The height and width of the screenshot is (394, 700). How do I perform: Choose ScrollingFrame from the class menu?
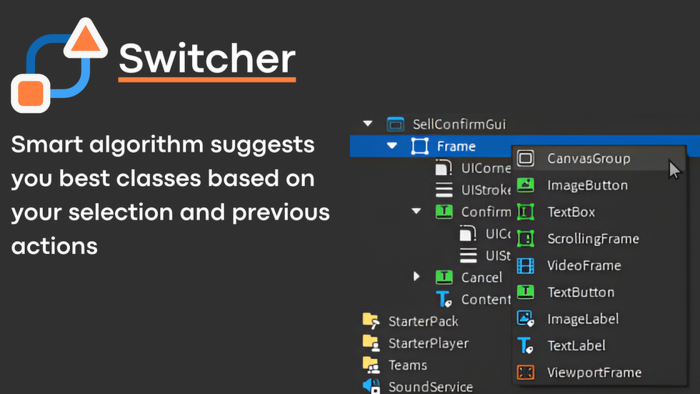click(x=599, y=239)
